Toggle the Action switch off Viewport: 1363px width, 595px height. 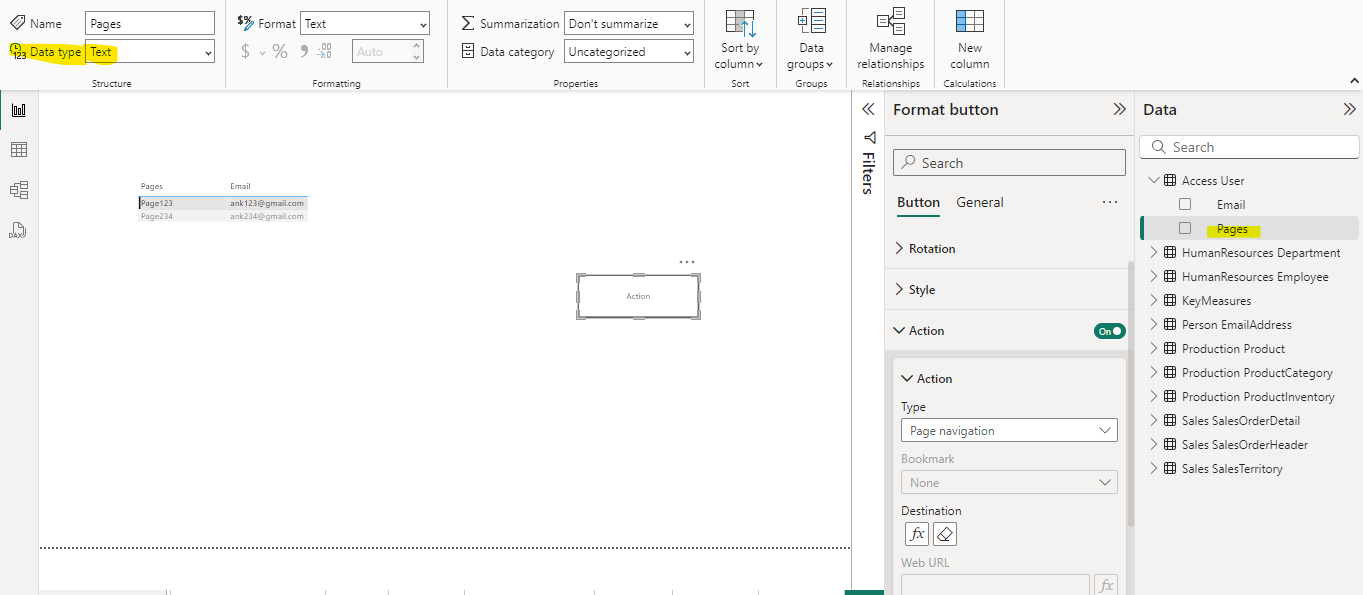click(x=1109, y=331)
